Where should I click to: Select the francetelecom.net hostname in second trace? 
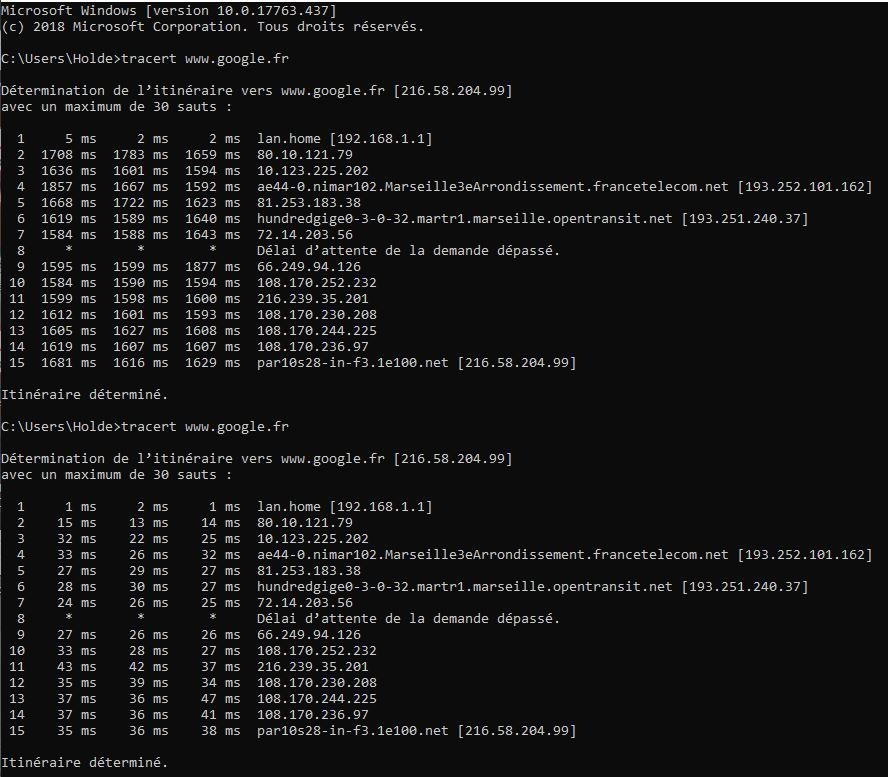click(x=492, y=554)
